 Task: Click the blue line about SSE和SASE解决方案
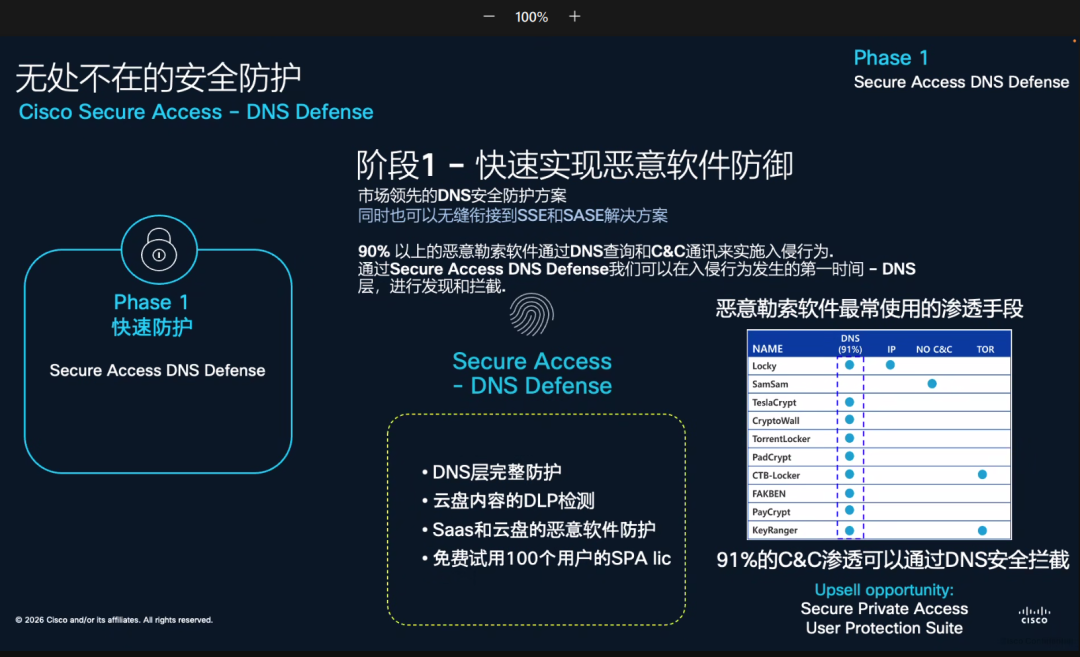[x=512, y=216]
